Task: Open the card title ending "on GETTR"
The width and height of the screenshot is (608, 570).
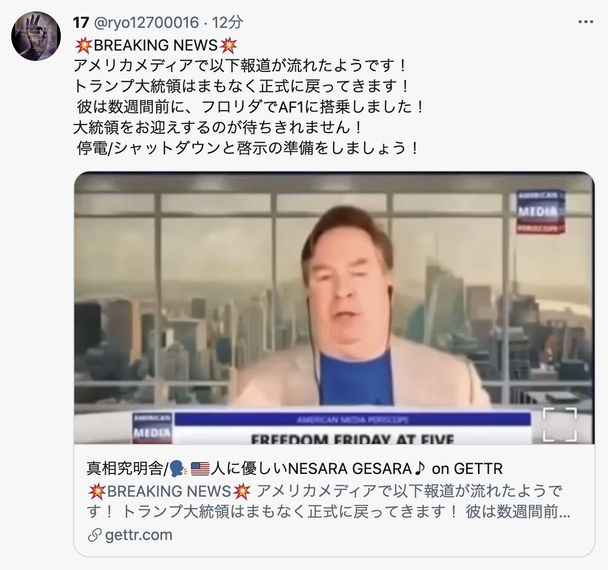Action: point(294,469)
